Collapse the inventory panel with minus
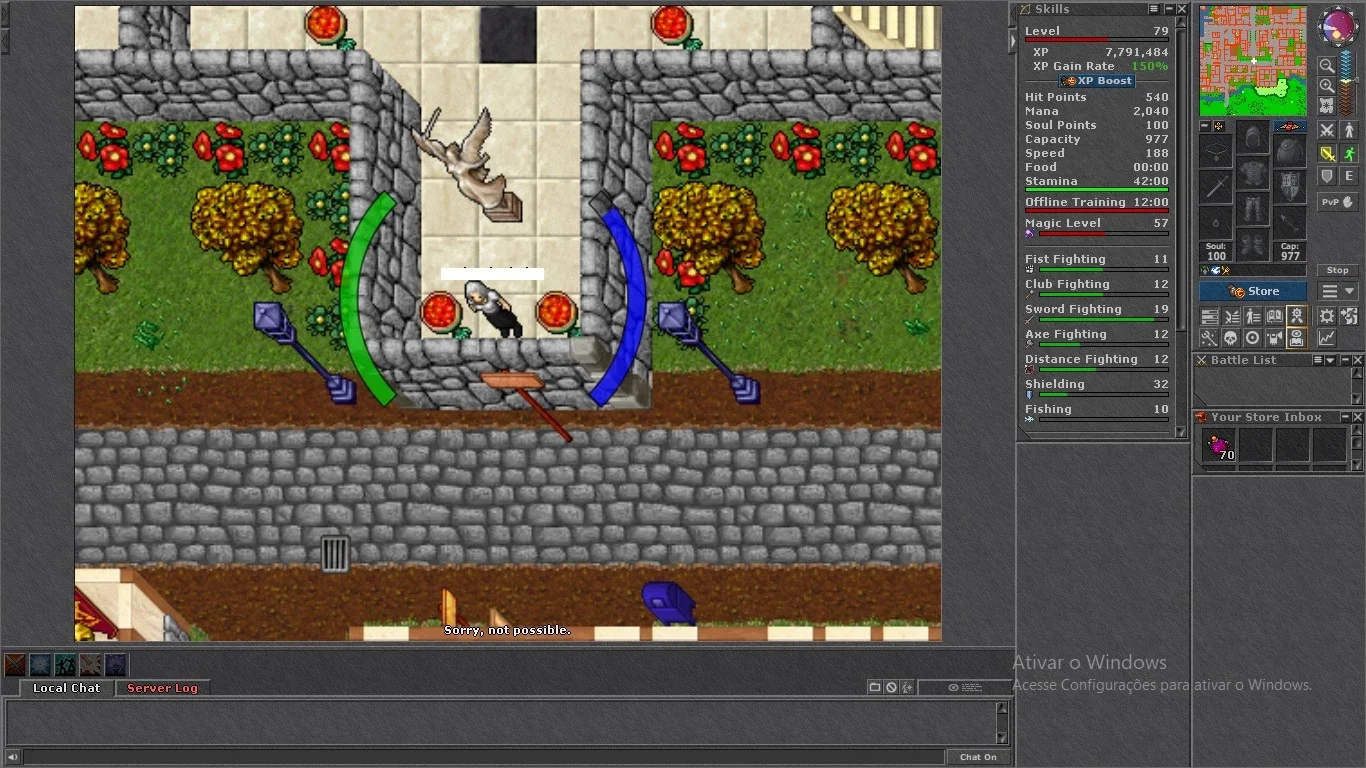1366x768 pixels. (x=1204, y=126)
